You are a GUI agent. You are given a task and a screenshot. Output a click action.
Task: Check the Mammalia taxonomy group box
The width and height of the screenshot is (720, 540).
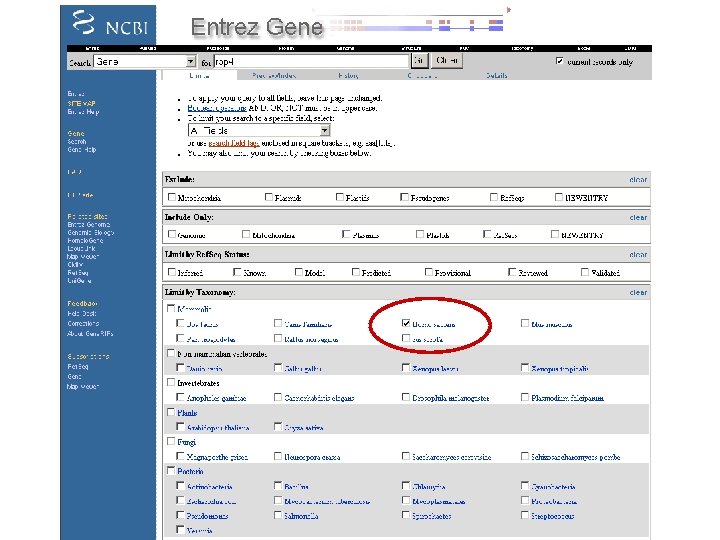click(x=171, y=308)
